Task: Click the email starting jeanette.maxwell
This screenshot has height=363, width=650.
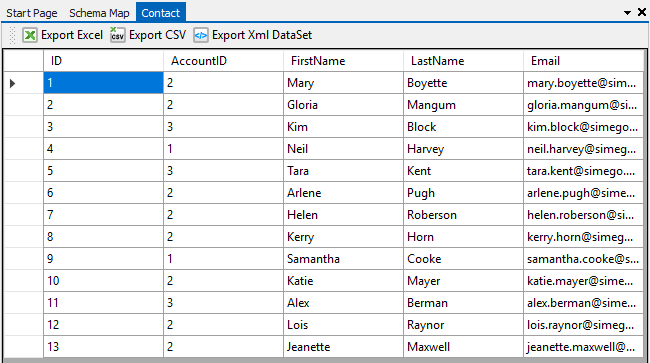Action: (x=583, y=346)
